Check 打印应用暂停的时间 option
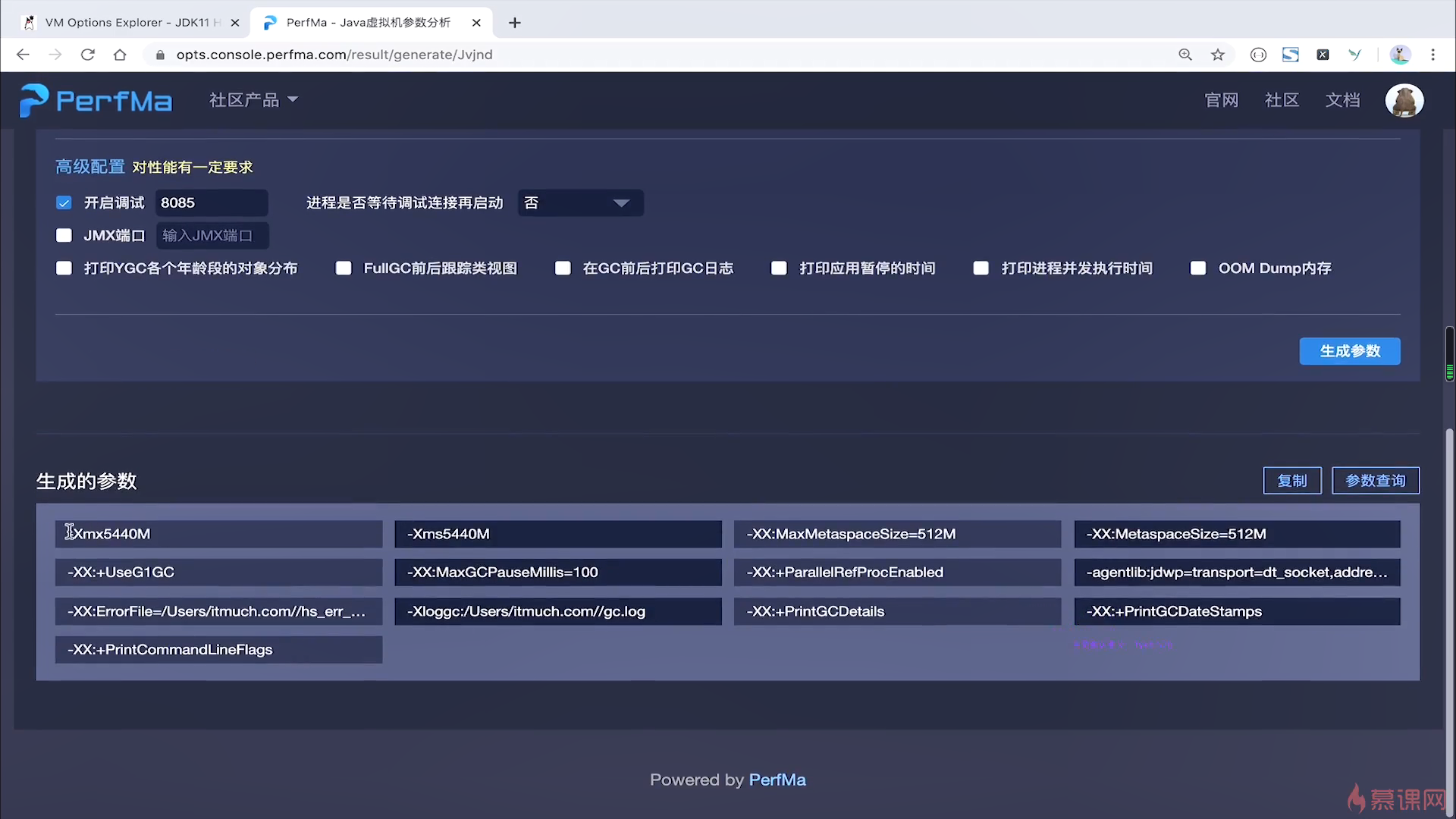Image resolution: width=1456 pixels, height=819 pixels. coord(779,268)
